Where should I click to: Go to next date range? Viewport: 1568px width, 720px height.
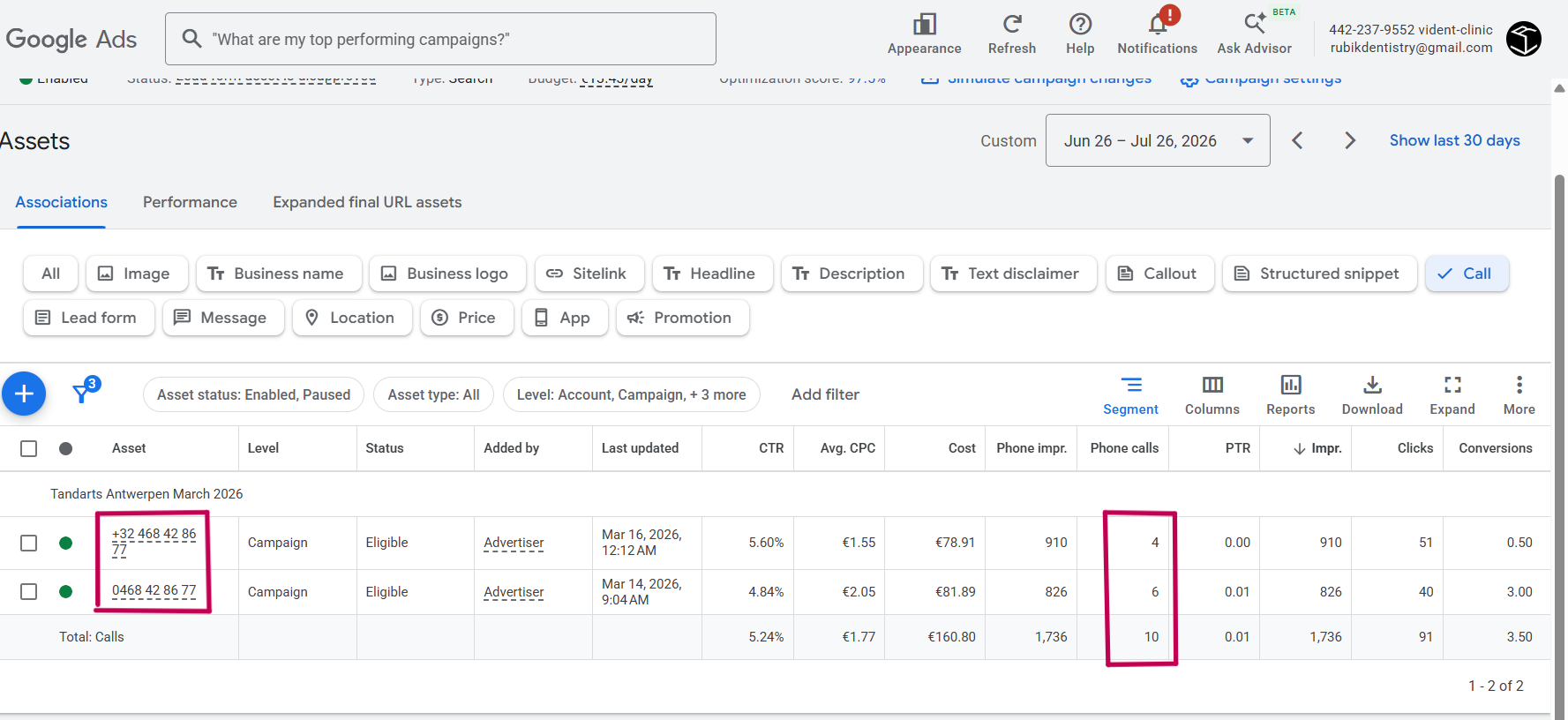[x=1349, y=140]
